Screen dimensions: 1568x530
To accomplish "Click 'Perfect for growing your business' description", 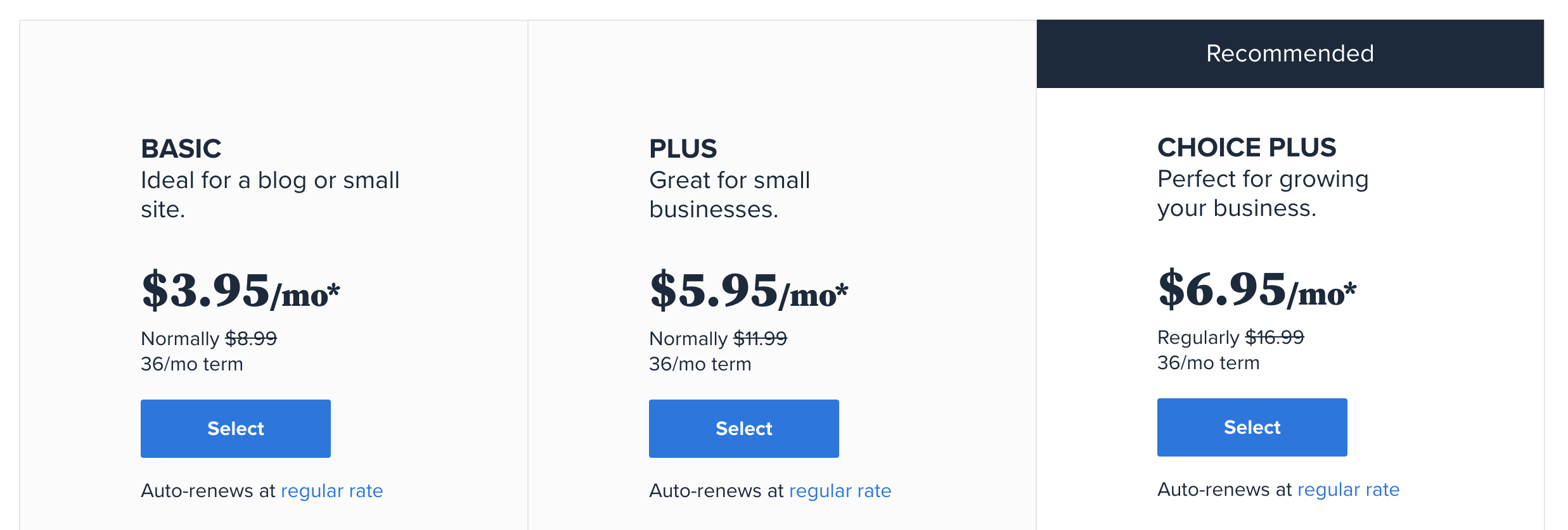I will pos(1263,194).
